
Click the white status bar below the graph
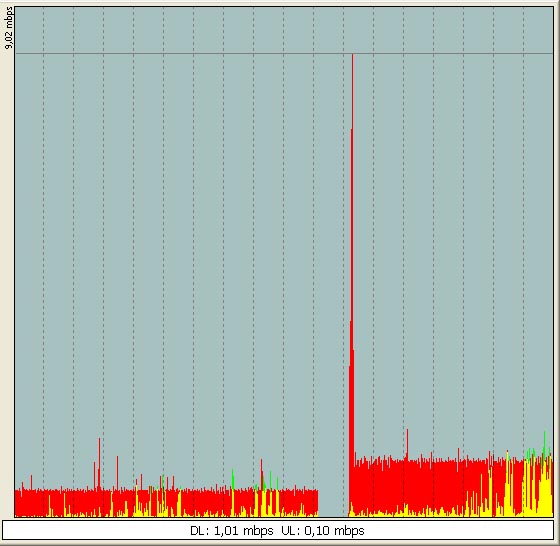(x=278, y=530)
